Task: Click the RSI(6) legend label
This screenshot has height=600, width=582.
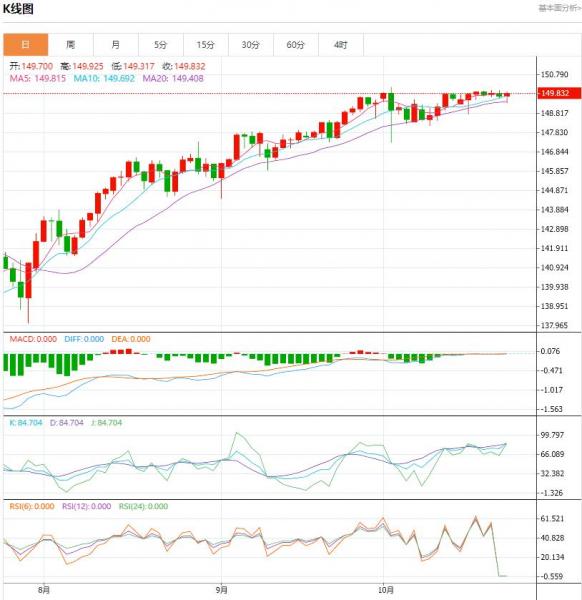Action: (x=32, y=506)
